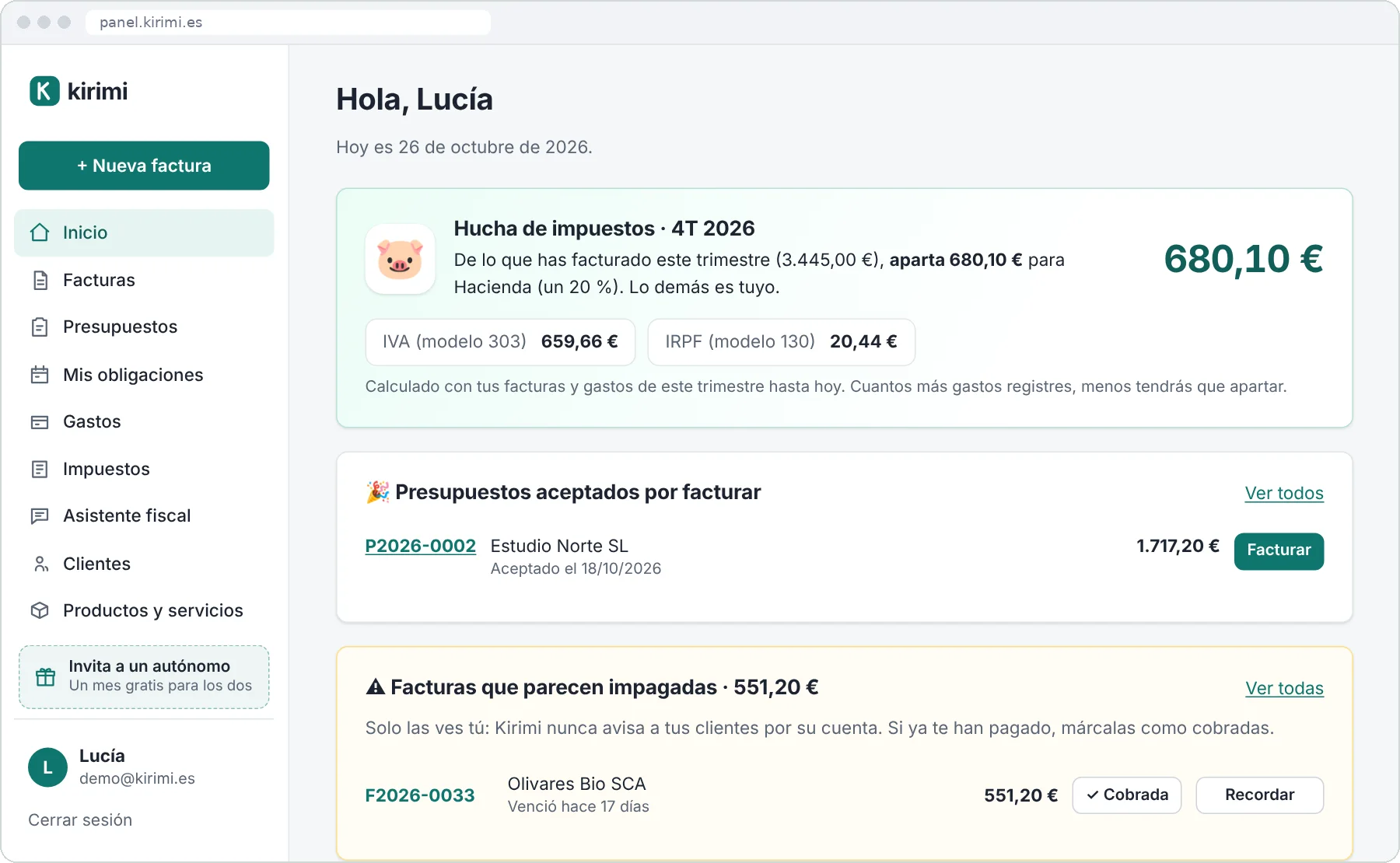Open Clientes in the sidebar
The image size is (1400, 863).
pos(144,564)
